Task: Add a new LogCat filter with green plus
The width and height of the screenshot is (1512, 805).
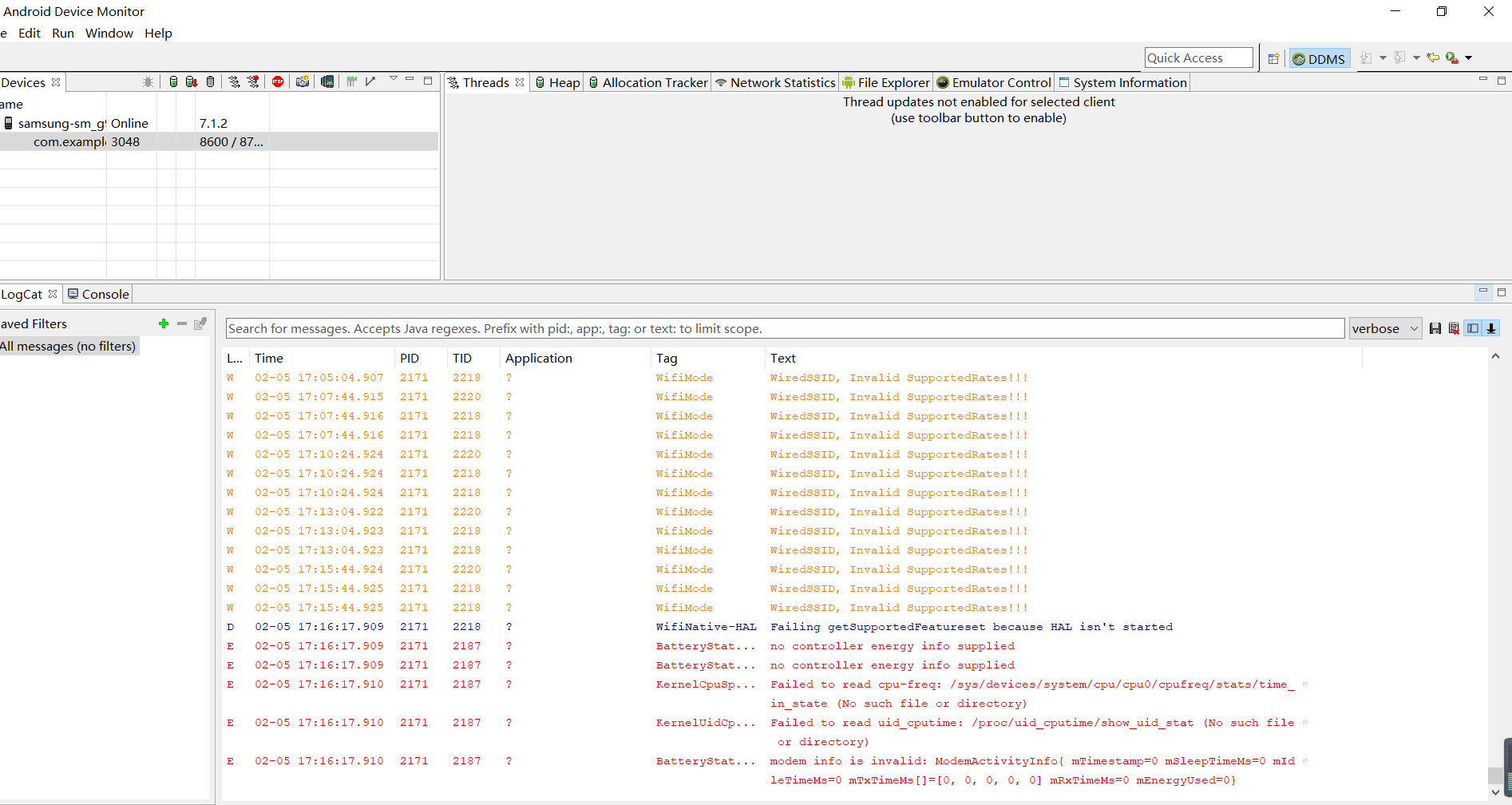Action: tap(164, 323)
